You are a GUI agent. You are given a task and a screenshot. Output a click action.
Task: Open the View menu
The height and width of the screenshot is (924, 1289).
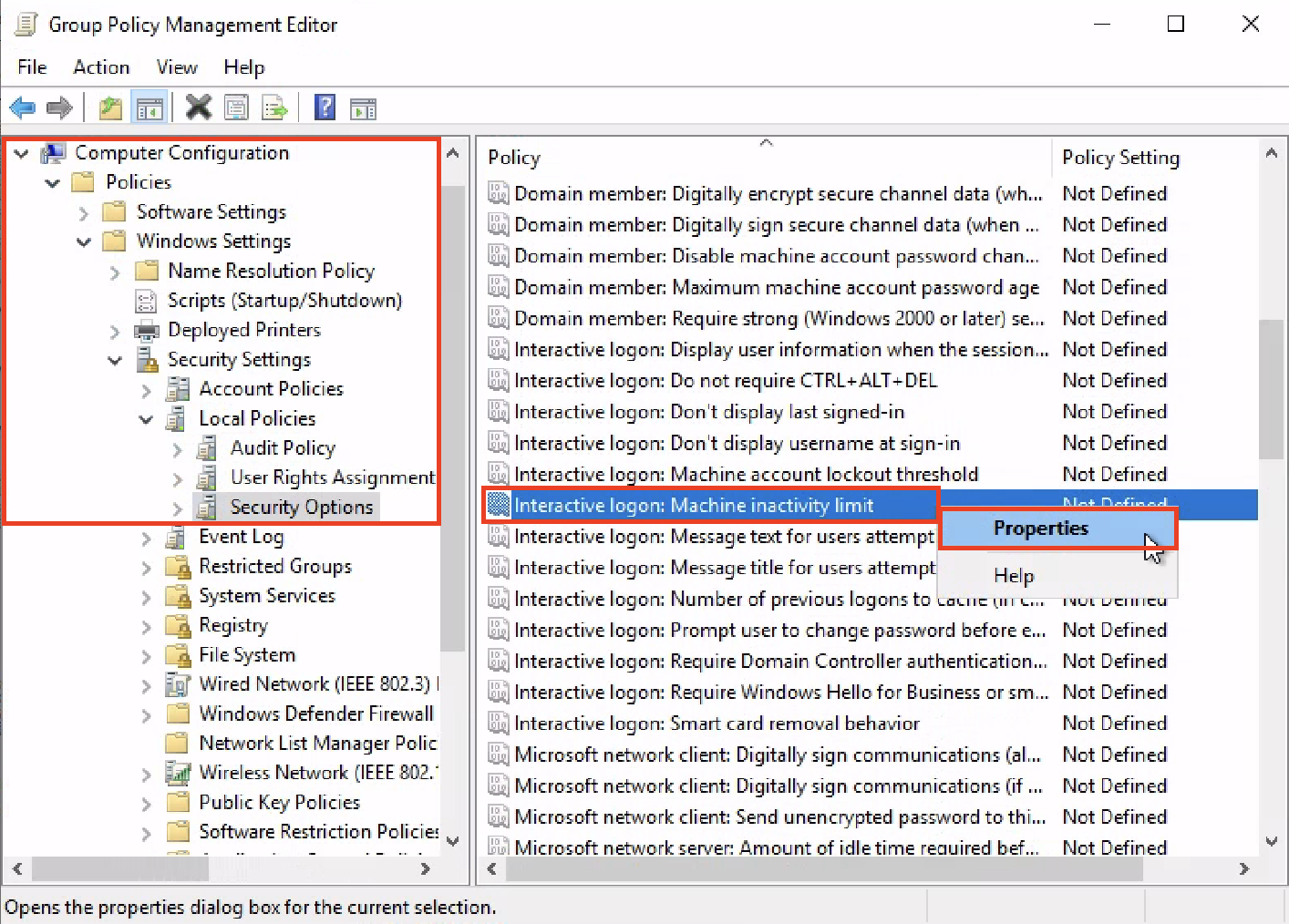point(177,67)
